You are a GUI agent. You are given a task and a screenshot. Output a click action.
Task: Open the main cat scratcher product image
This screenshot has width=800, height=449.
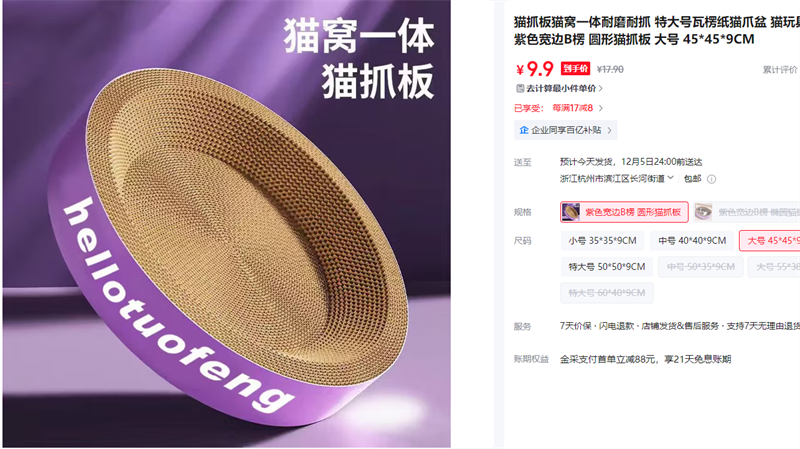(x=227, y=224)
